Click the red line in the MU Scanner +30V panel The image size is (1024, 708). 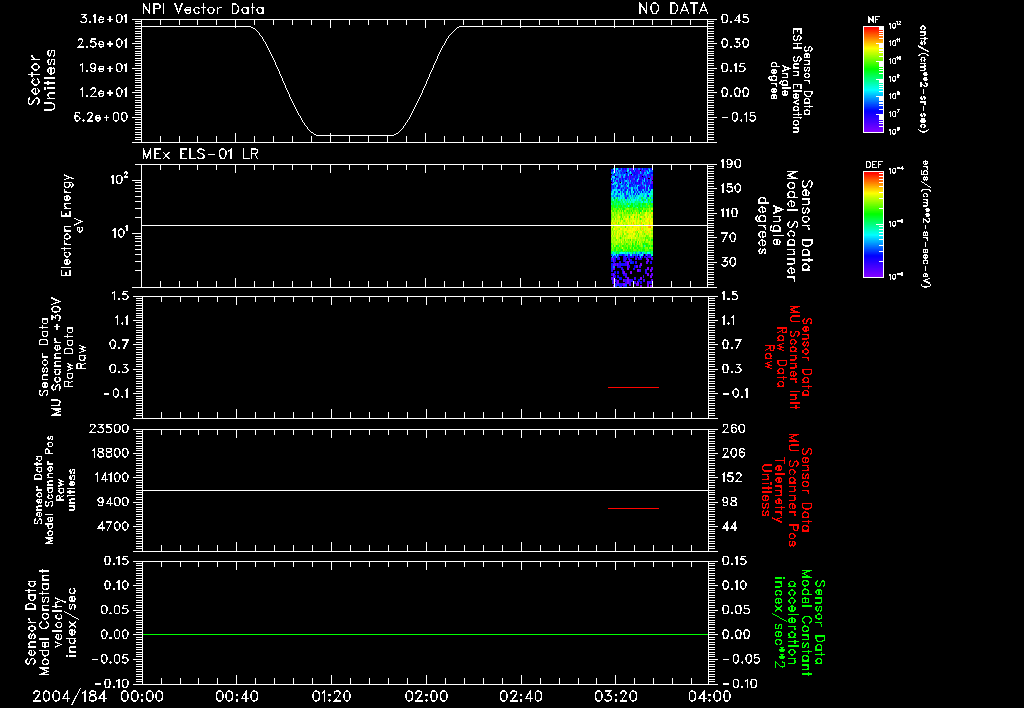pos(633,387)
